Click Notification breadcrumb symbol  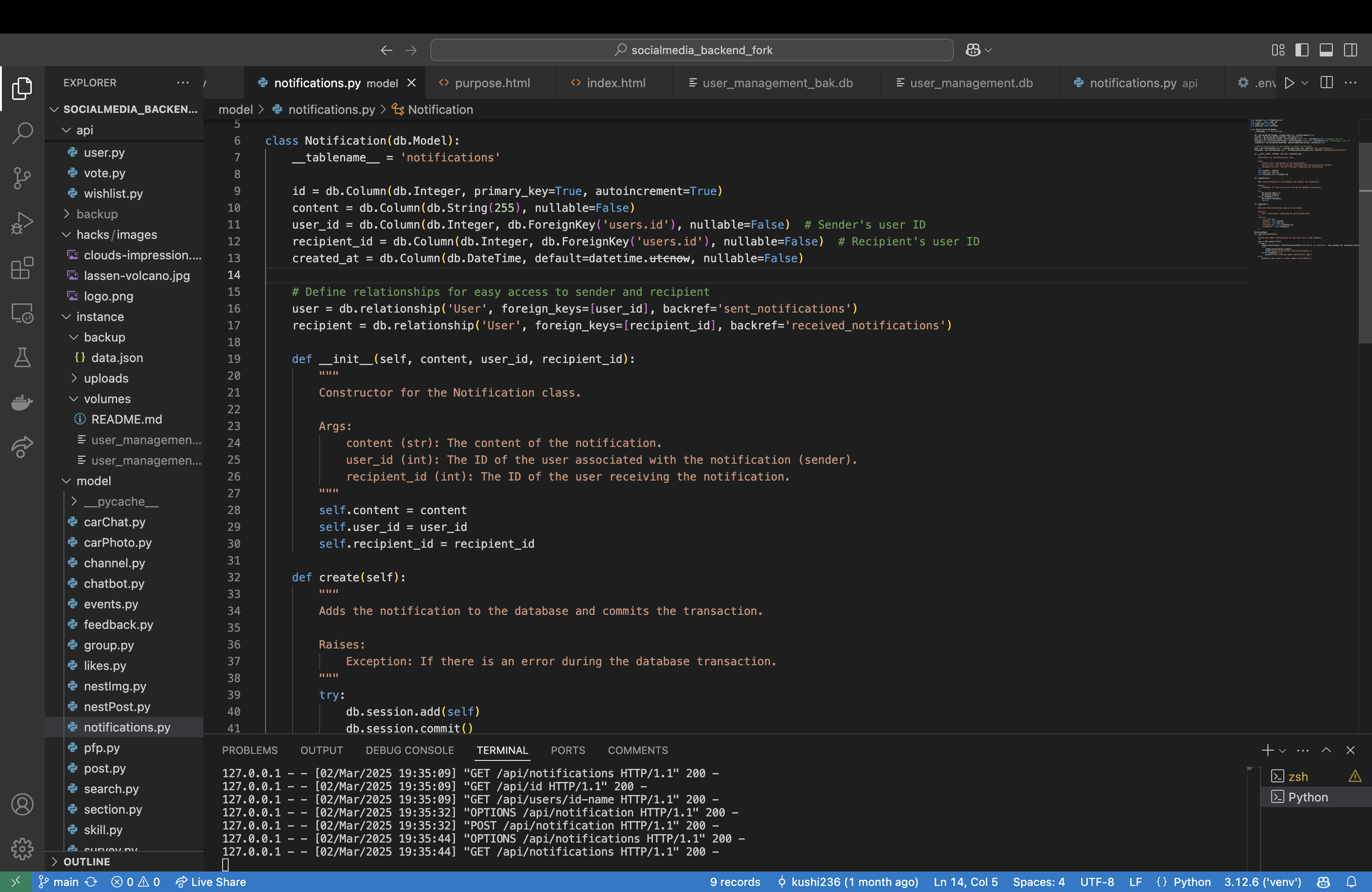pyautogui.click(x=433, y=110)
